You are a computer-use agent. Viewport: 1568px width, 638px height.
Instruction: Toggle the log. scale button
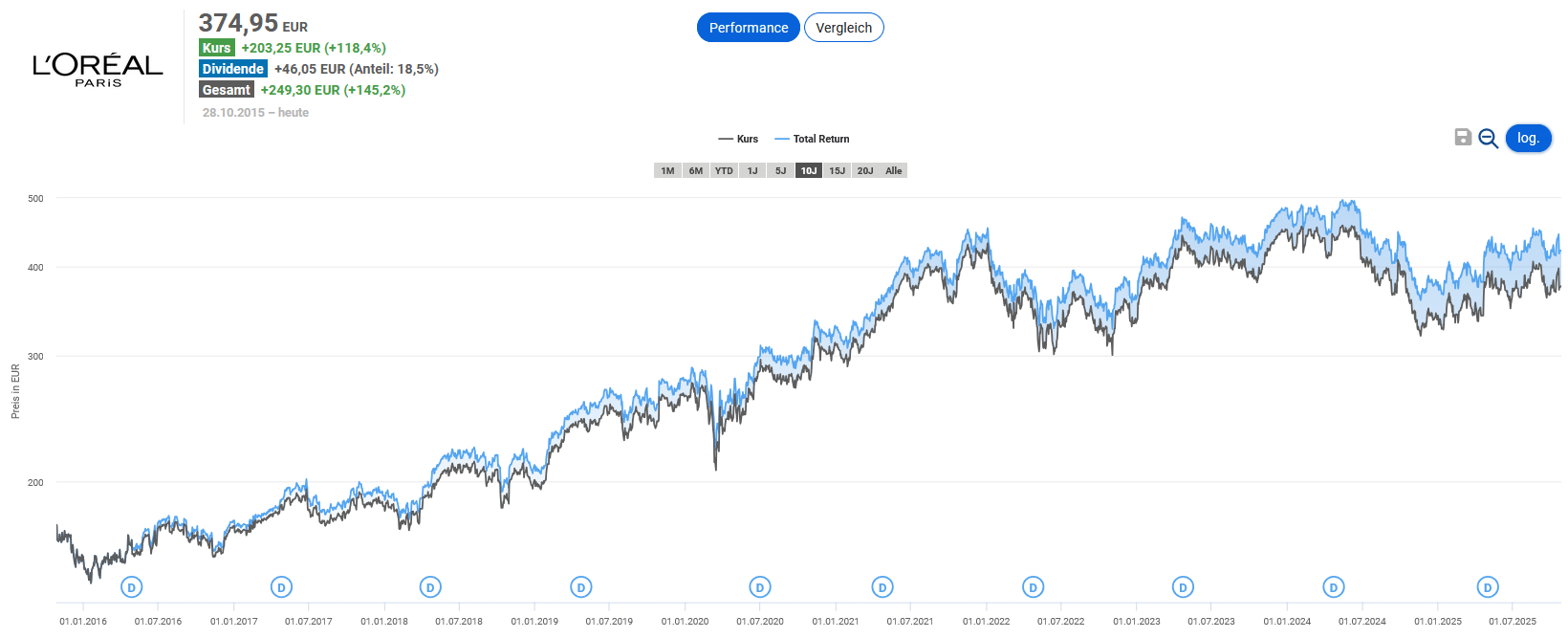tap(1528, 139)
